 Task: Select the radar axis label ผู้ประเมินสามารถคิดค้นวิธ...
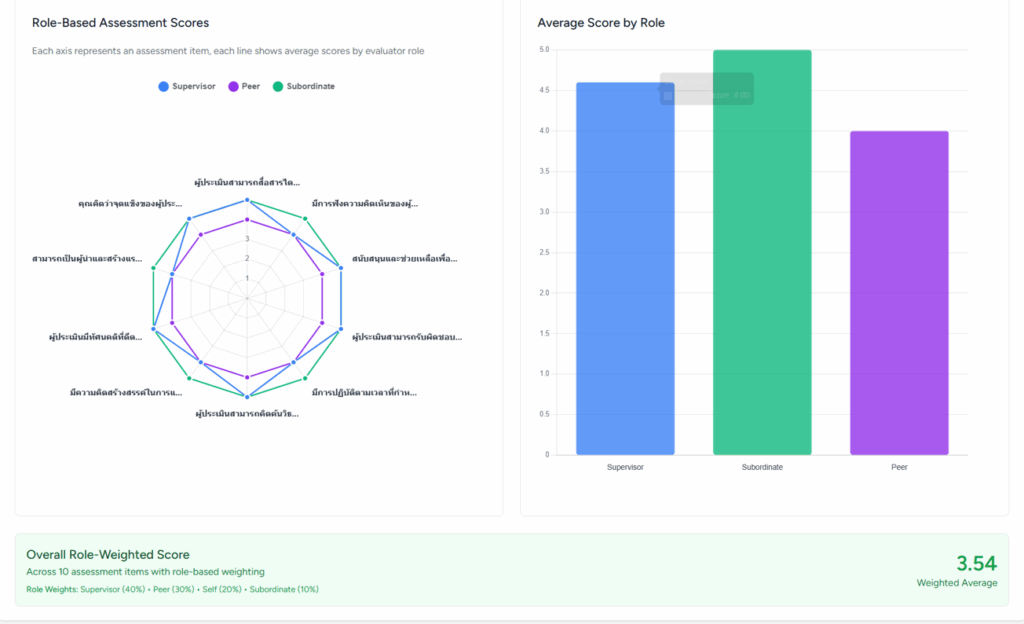pyautogui.click(x=246, y=413)
